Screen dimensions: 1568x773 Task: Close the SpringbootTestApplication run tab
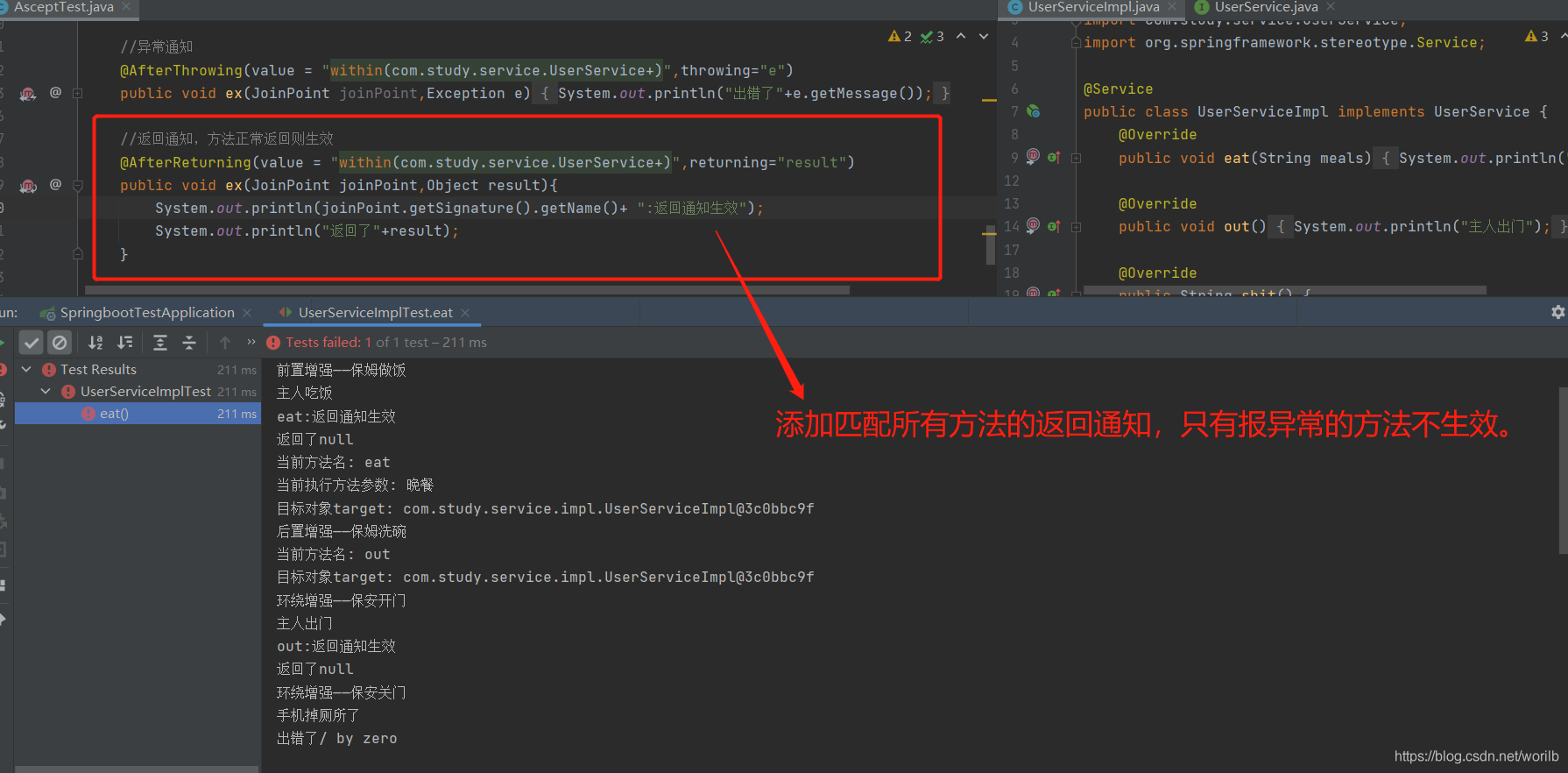coord(247,313)
